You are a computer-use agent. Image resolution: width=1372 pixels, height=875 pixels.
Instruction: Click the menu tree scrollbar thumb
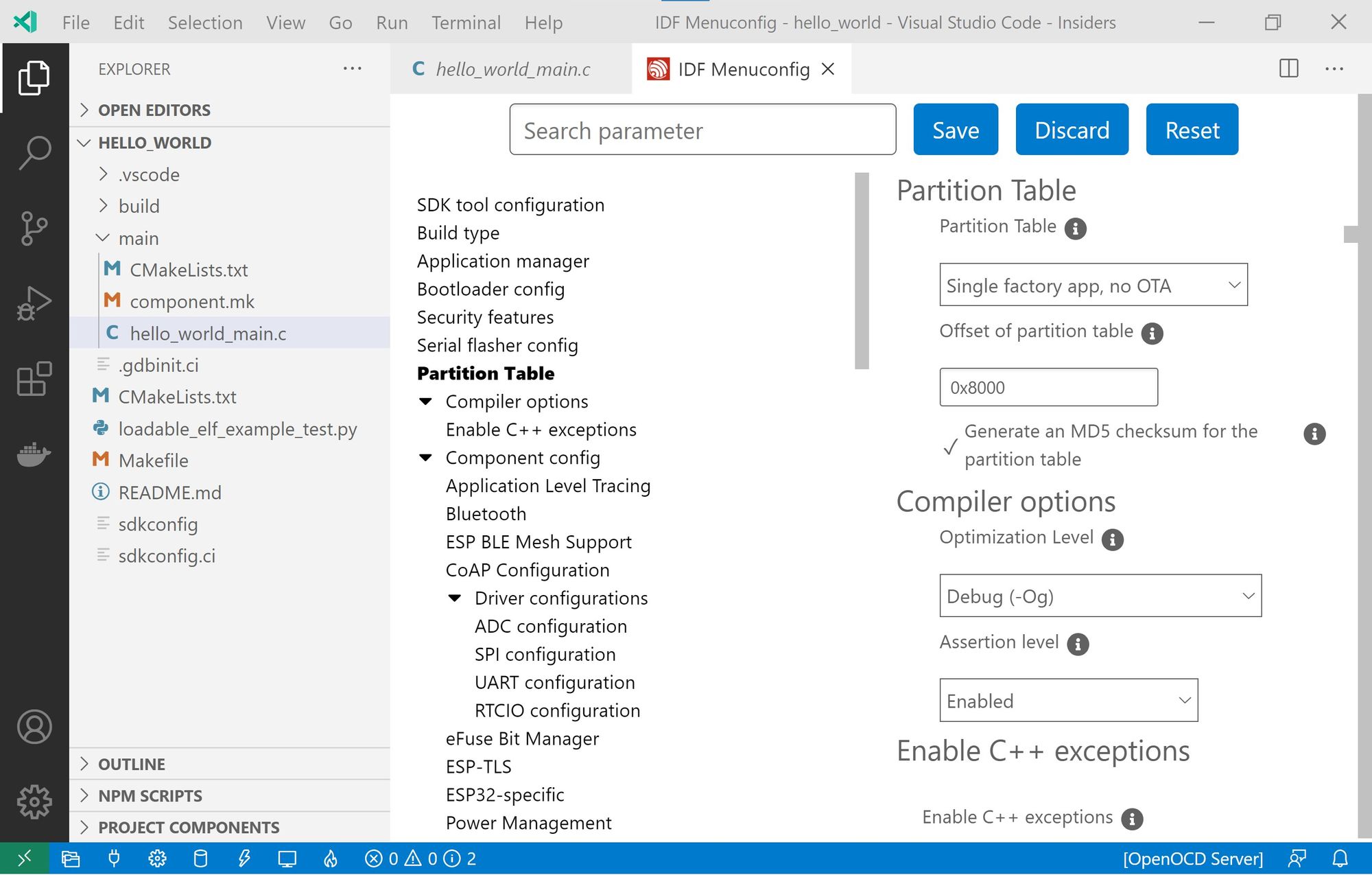[862, 271]
